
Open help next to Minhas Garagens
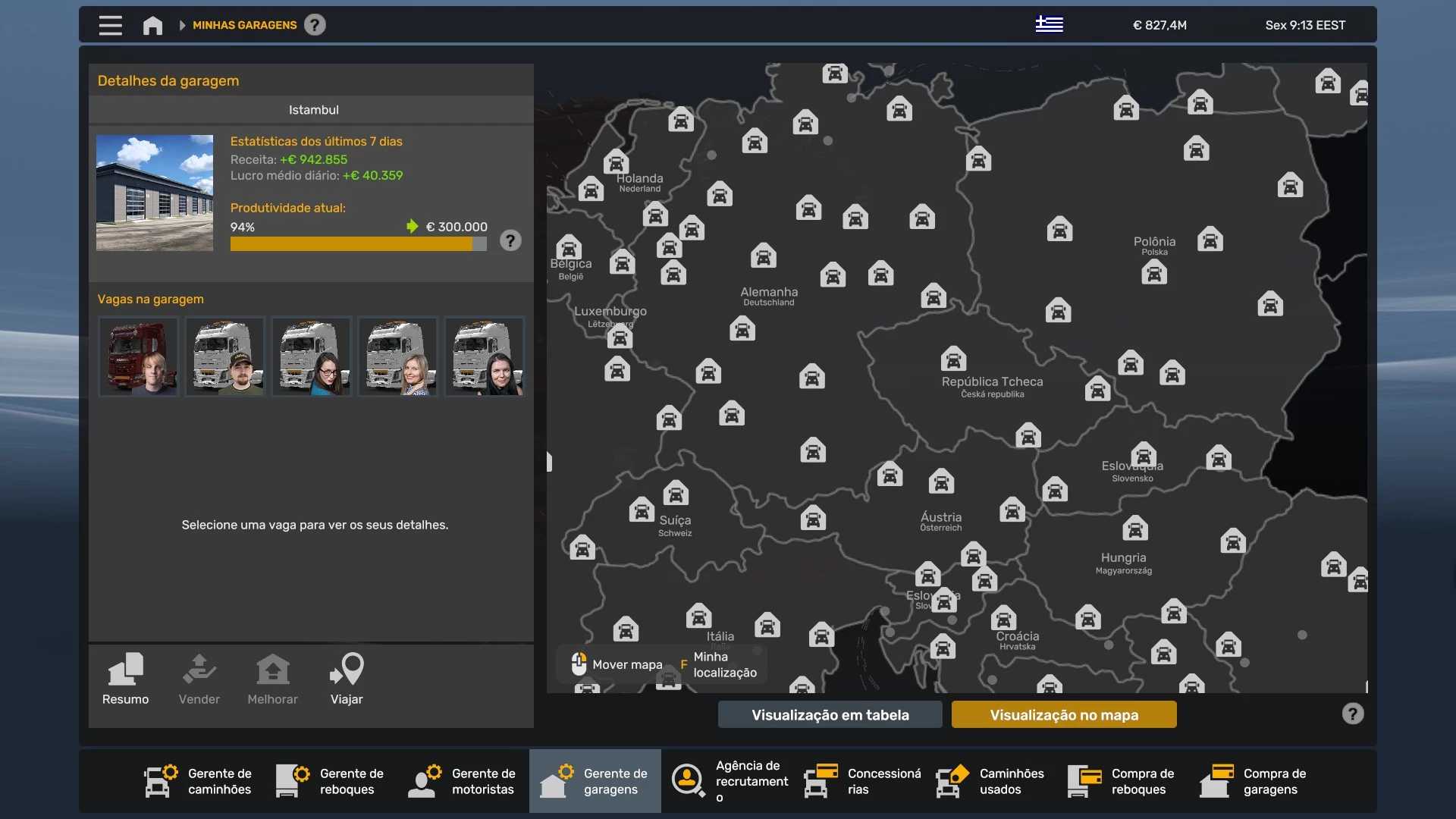[x=315, y=25]
